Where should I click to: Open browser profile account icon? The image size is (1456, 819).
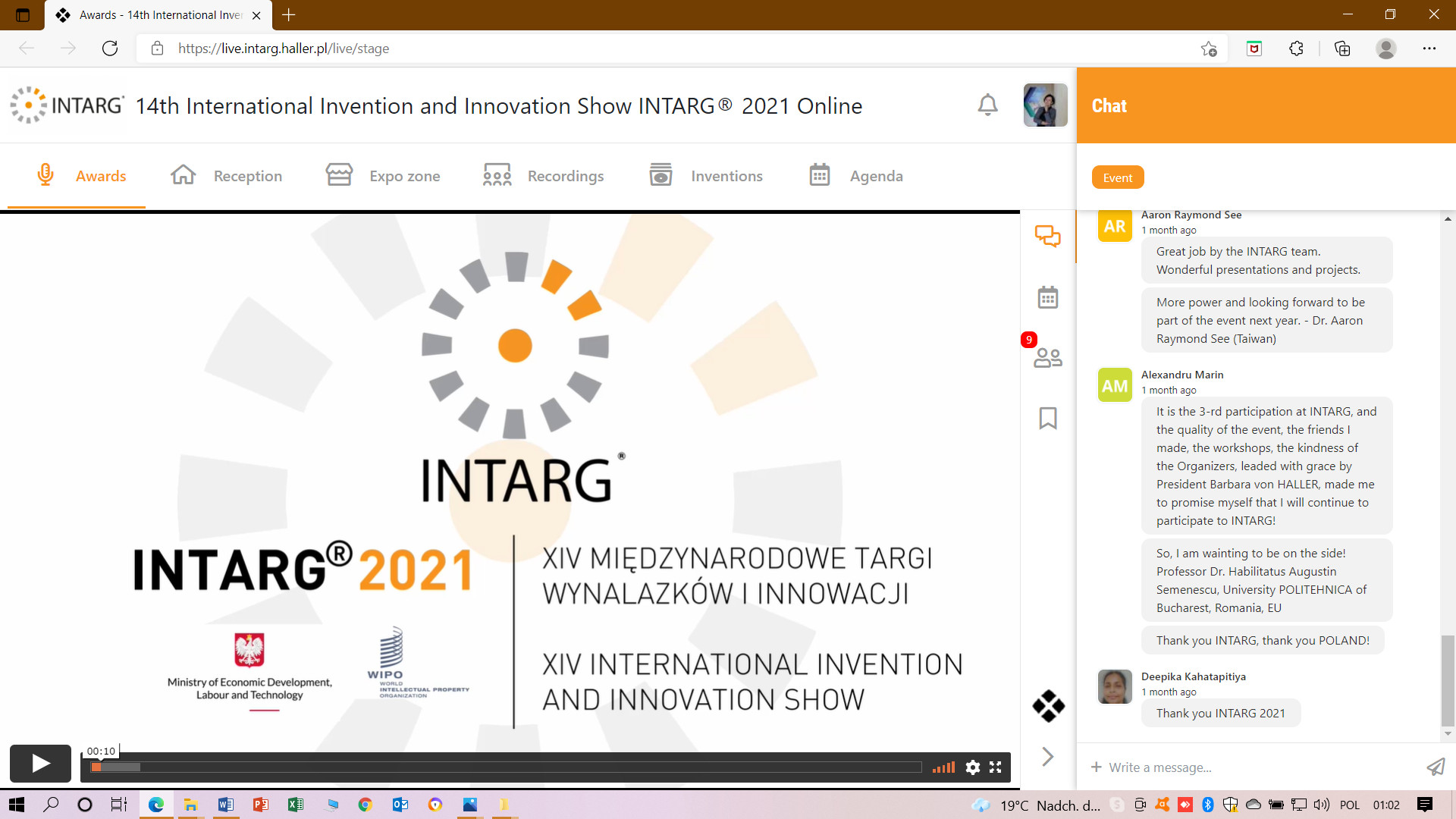[x=1386, y=49]
